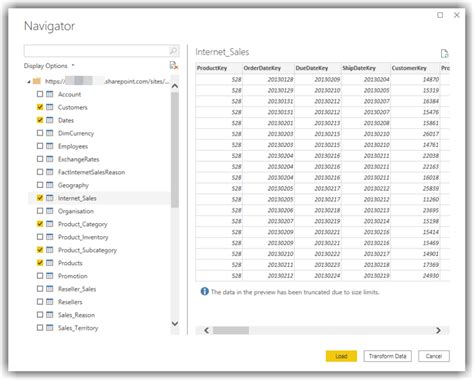The image size is (474, 380).
Task: Select the OrderDateKey column header
Action: click(268, 68)
